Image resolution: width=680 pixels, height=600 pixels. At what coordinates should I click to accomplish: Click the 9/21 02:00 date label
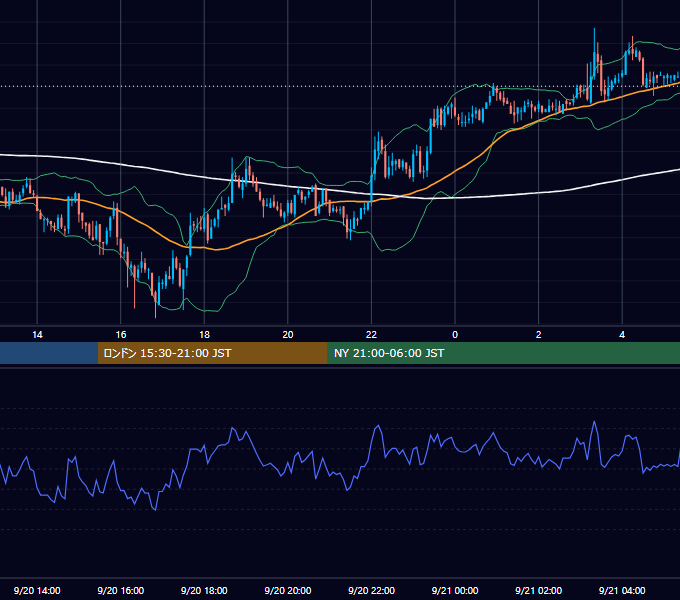click(x=539, y=590)
